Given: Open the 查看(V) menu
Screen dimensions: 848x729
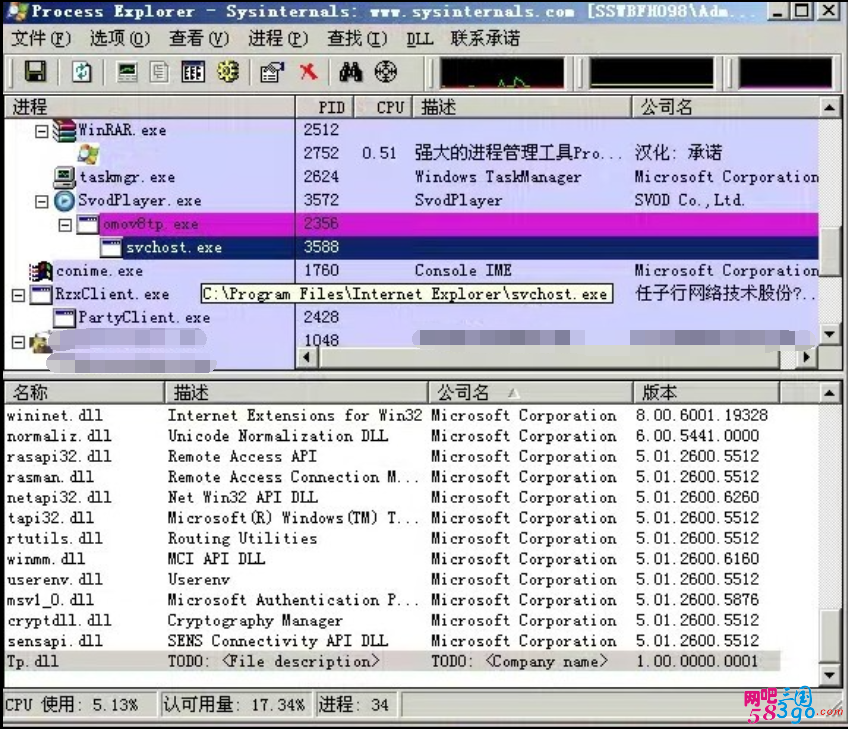Looking at the screenshot, I should coord(199,38).
